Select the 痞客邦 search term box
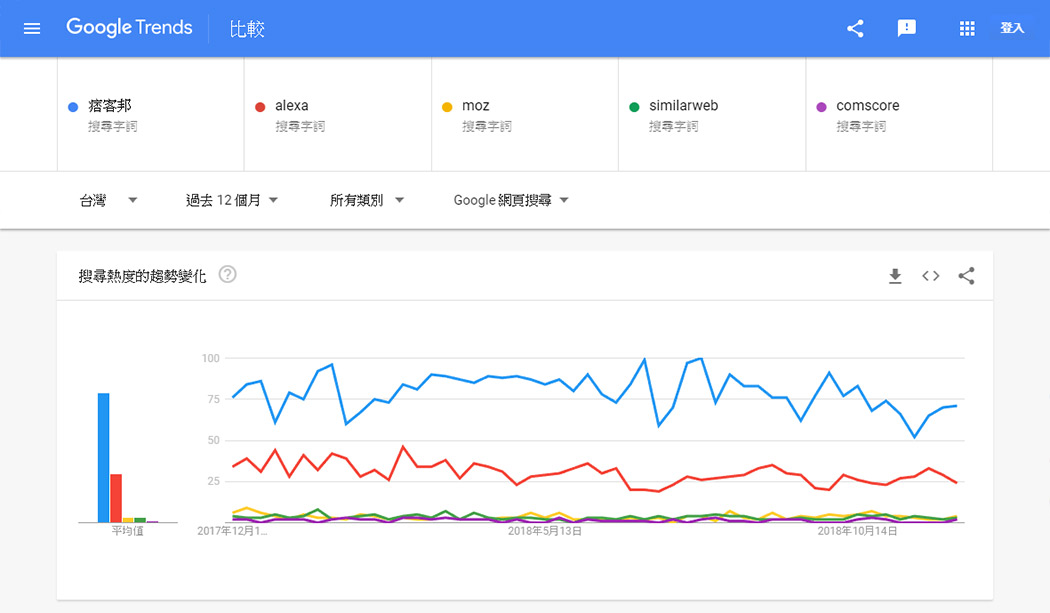Screen dimensions: 1050x613 coord(150,114)
